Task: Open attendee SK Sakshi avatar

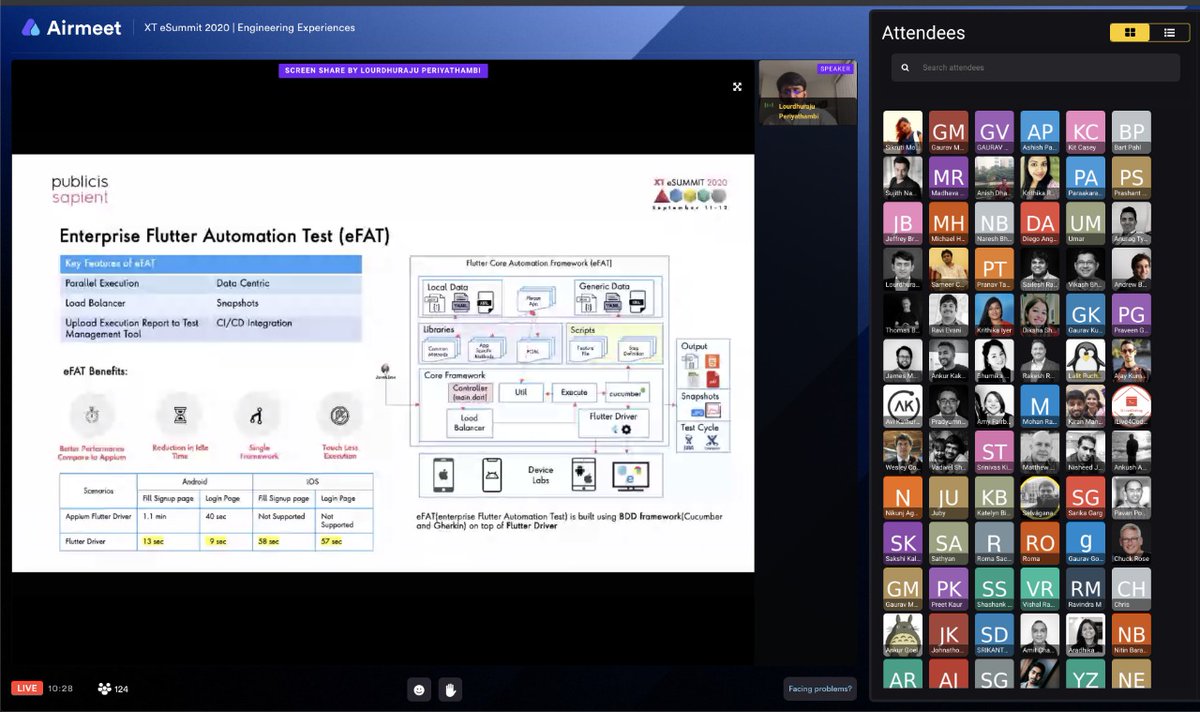Action: tap(902, 544)
